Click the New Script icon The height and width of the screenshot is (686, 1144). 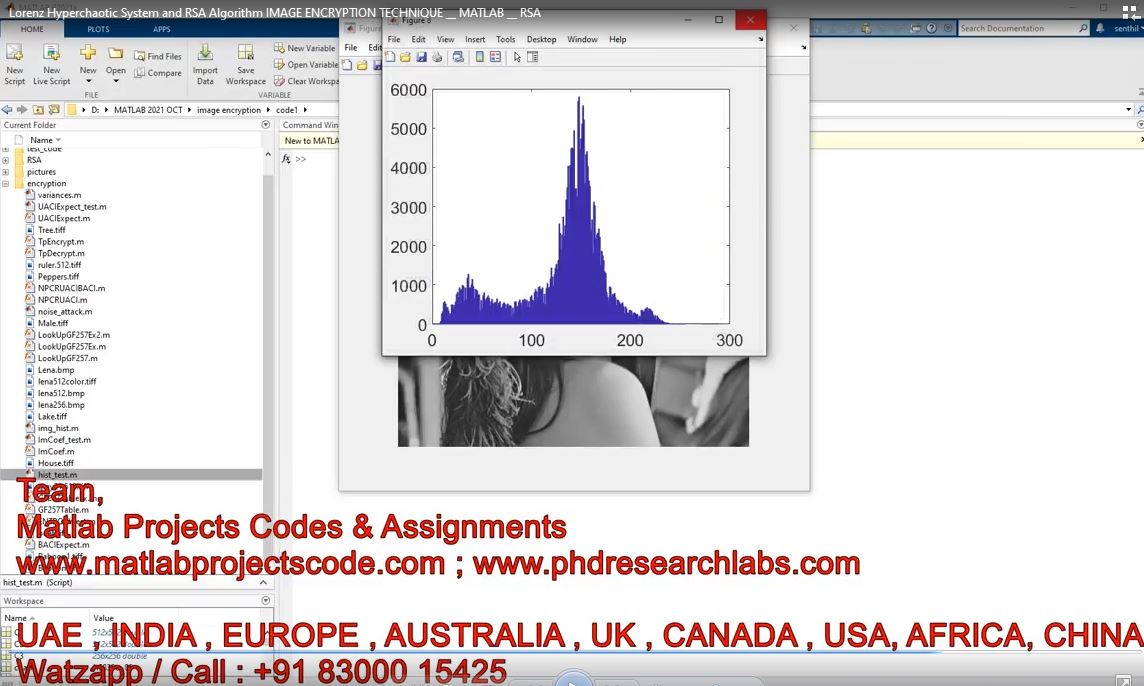(x=14, y=53)
